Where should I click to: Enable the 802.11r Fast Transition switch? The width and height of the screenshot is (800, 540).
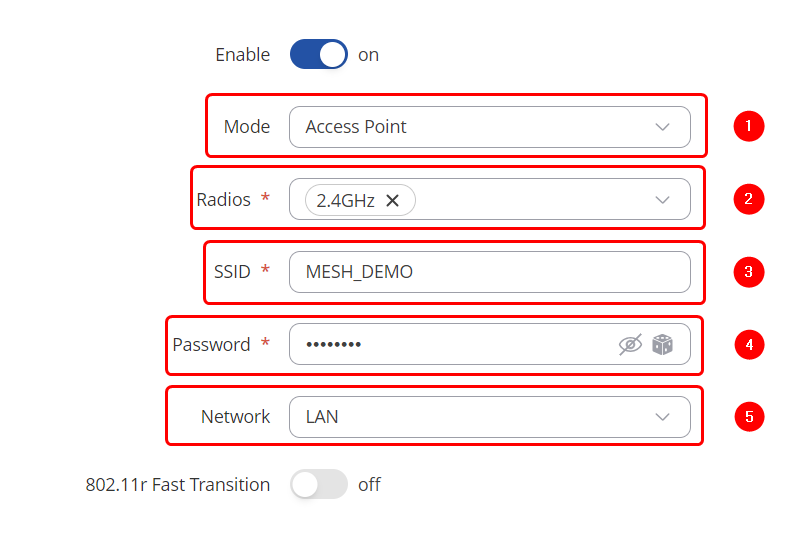coord(318,485)
